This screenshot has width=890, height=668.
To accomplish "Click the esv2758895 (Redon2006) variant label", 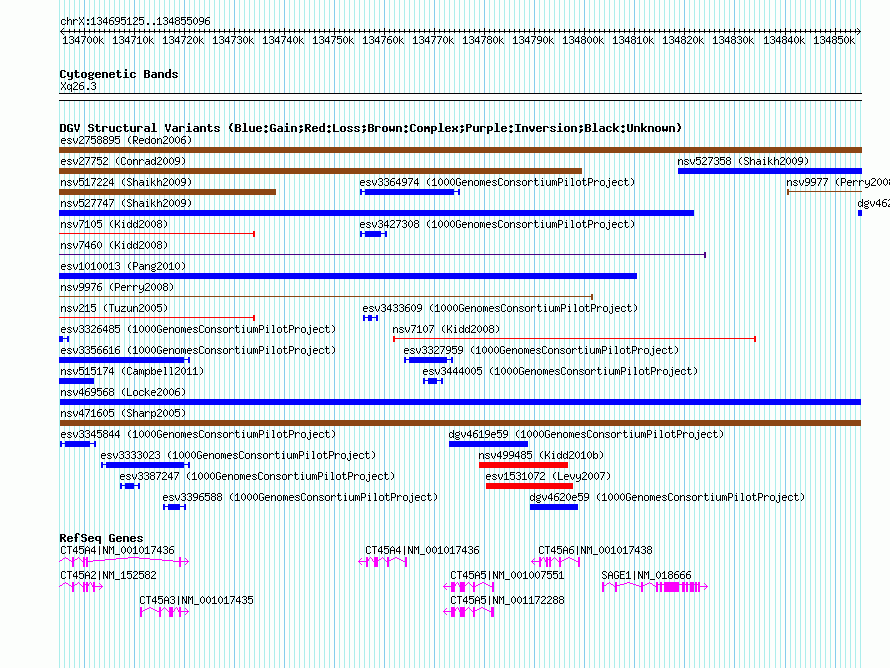I will pos(126,140).
